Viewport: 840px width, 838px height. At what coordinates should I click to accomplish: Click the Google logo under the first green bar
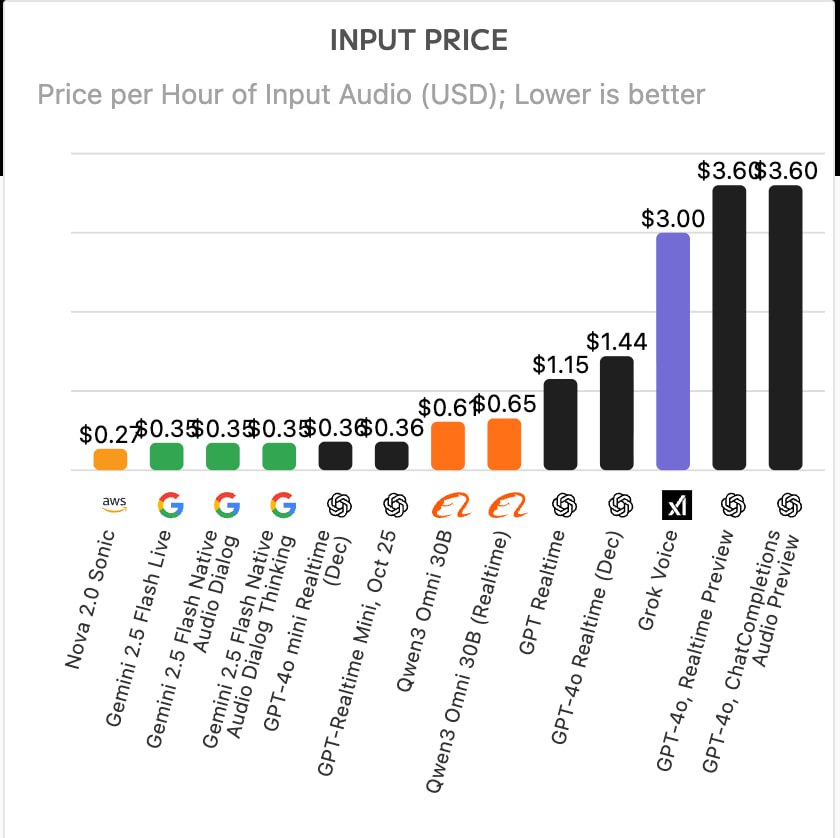pos(167,505)
